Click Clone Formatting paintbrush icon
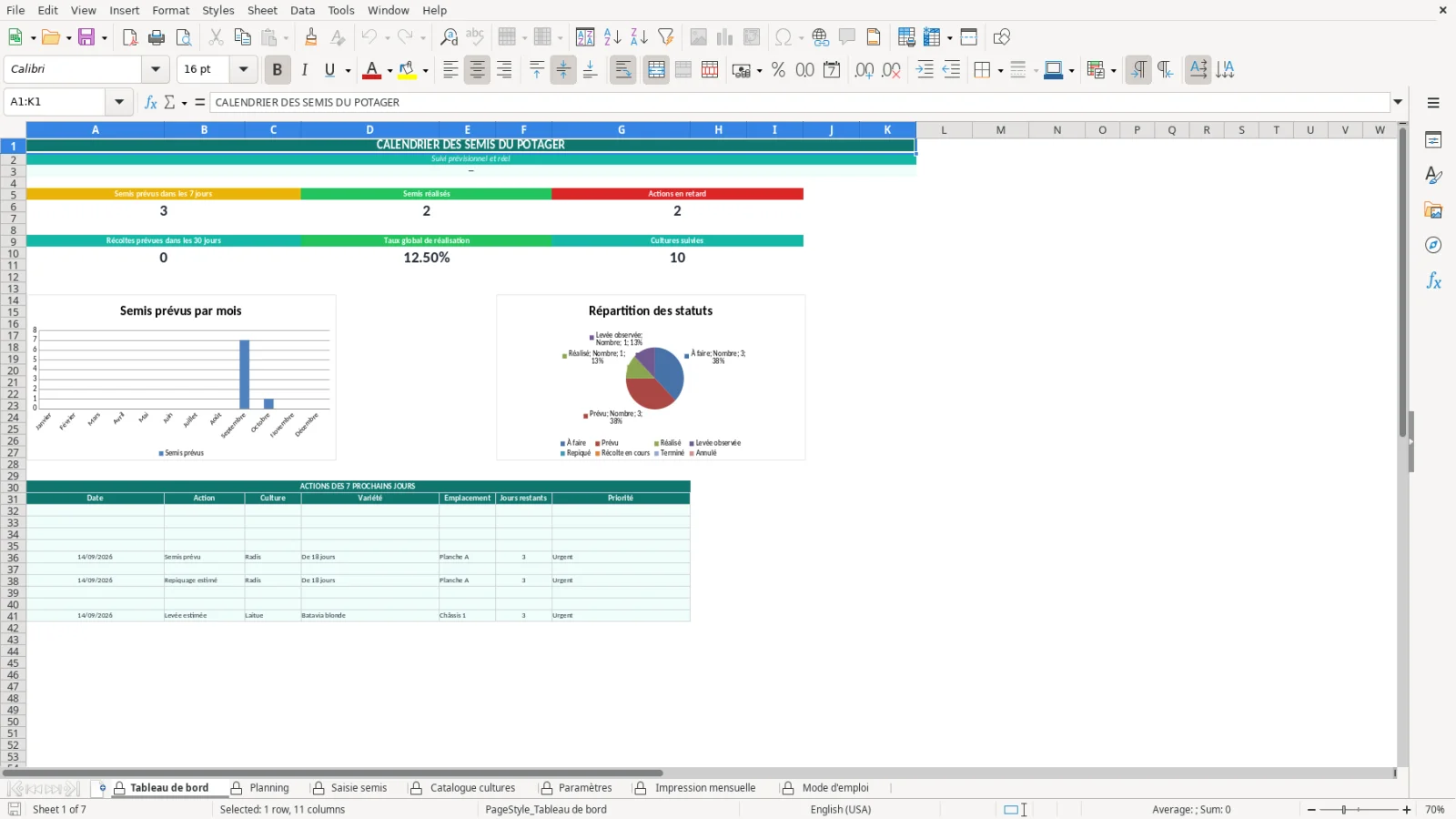Image resolution: width=1456 pixels, height=819 pixels. (x=311, y=37)
